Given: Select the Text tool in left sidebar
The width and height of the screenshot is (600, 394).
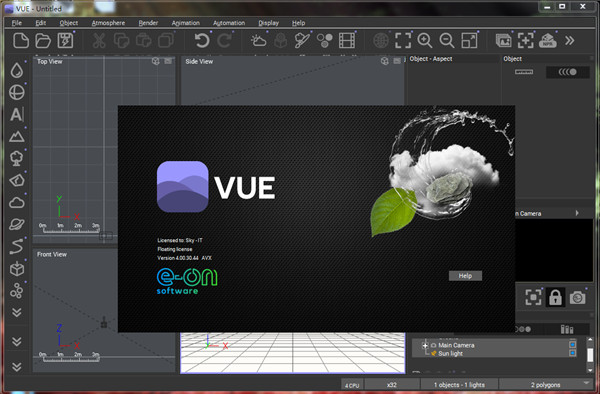Looking at the screenshot, I should [x=16, y=114].
